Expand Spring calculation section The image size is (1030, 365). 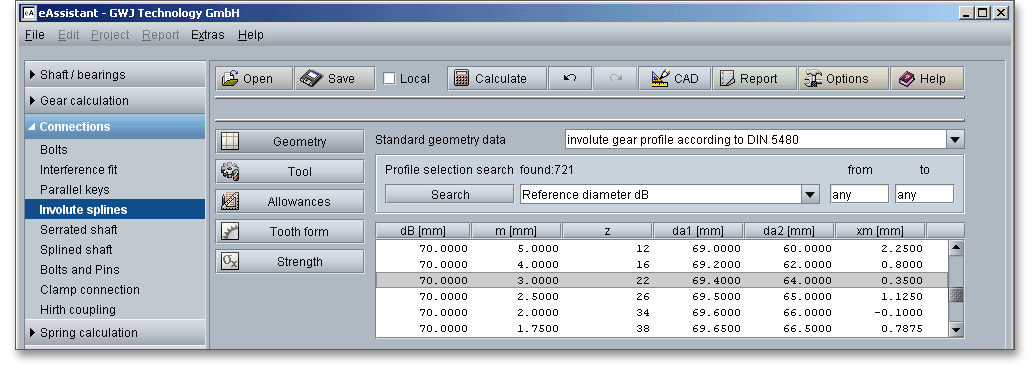[114, 333]
